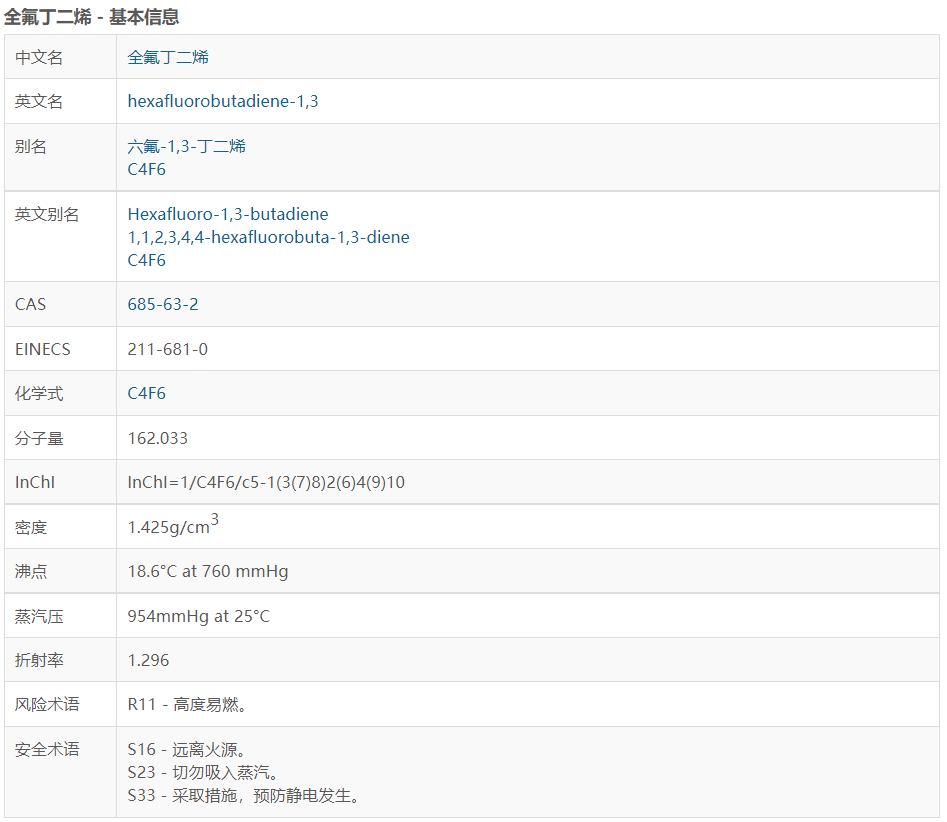
Task: Click the hexafluorobutadiene-1,3 English name link
Action: pyautogui.click(x=223, y=101)
